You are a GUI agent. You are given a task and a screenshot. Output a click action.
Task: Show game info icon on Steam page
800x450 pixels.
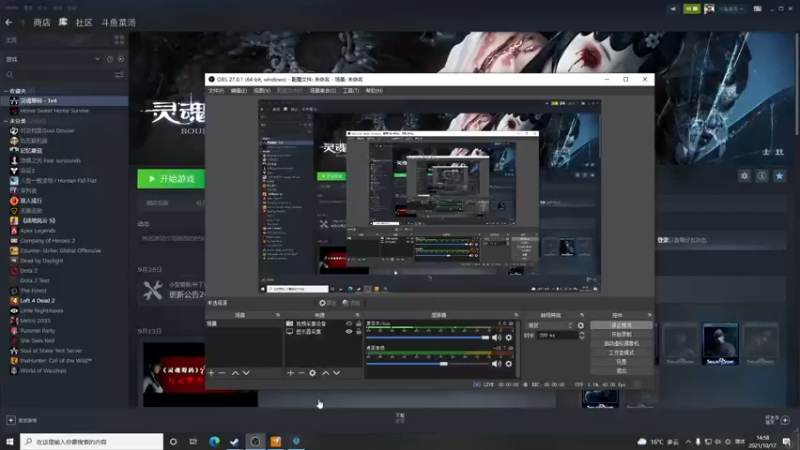click(762, 176)
